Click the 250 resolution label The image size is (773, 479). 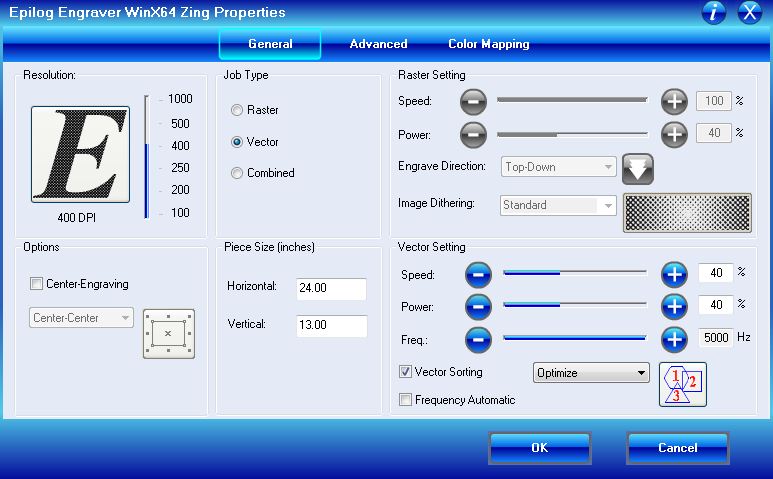click(x=180, y=168)
